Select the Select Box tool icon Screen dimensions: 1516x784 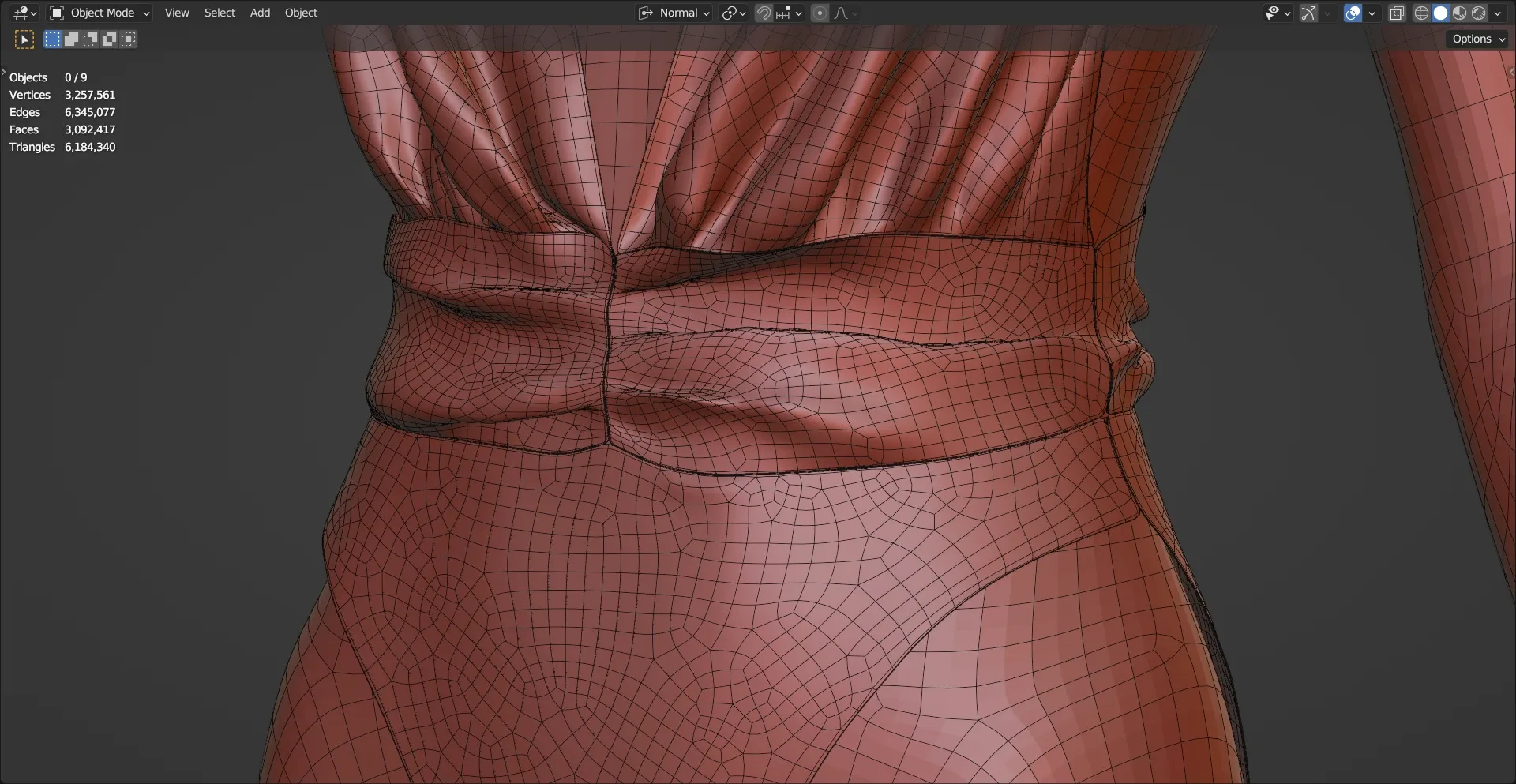tap(24, 39)
